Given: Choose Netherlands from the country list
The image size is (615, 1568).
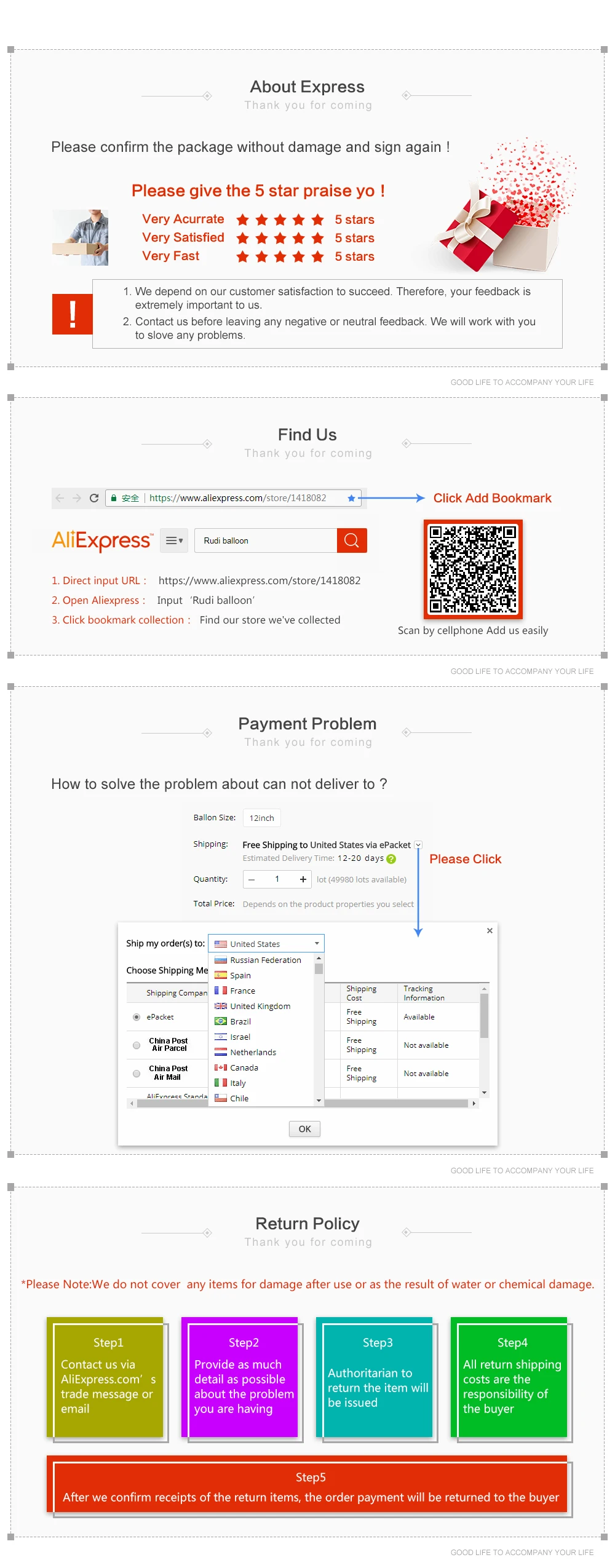Looking at the screenshot, I should 261,1052.
